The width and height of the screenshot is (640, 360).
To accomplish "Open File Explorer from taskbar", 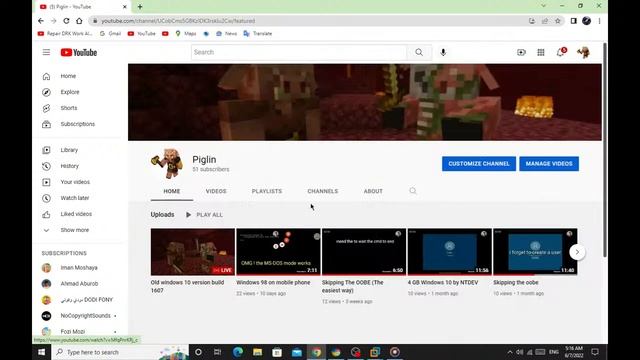I will point(257,352).
